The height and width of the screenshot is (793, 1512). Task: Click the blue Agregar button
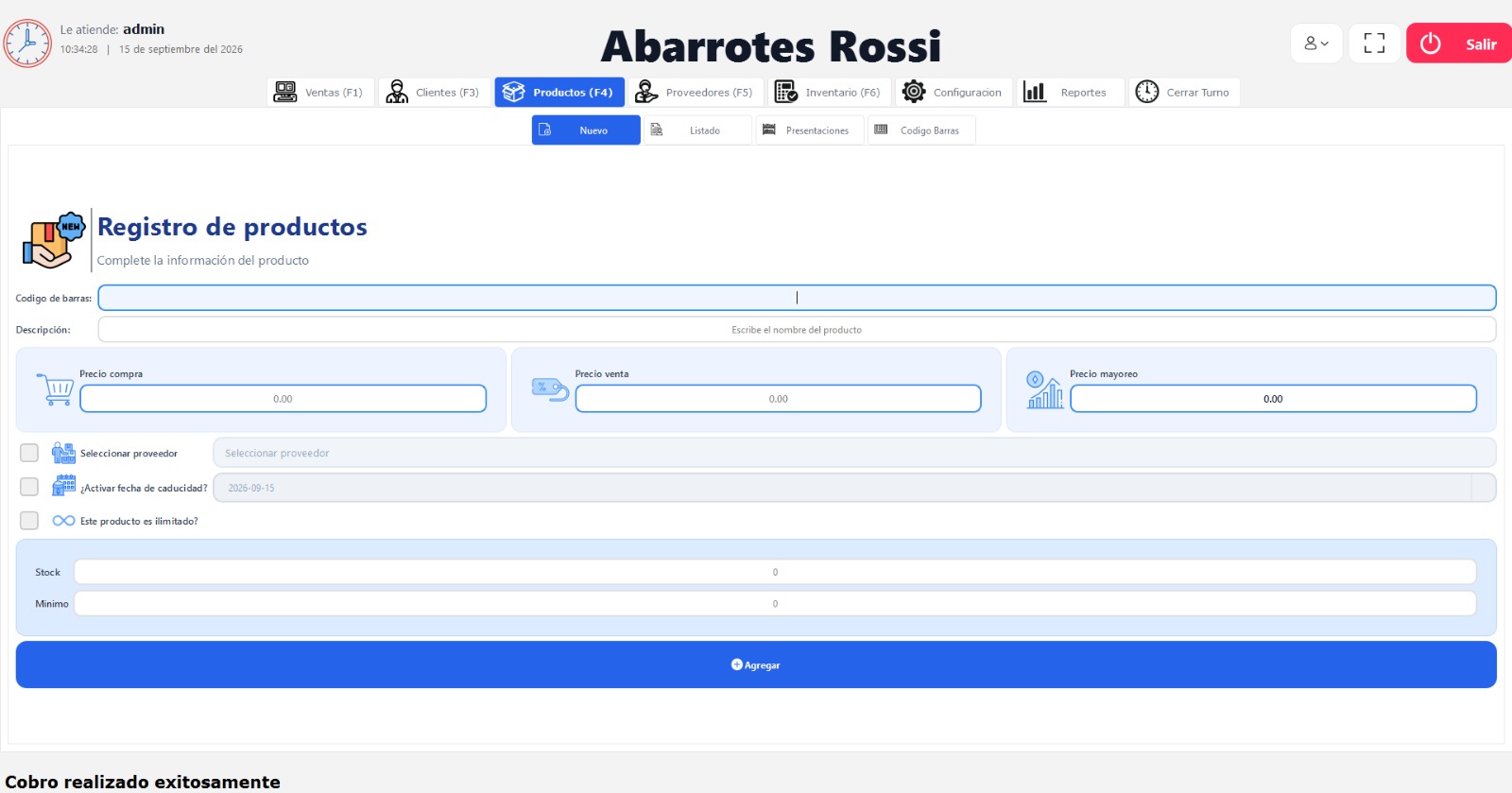756,664
